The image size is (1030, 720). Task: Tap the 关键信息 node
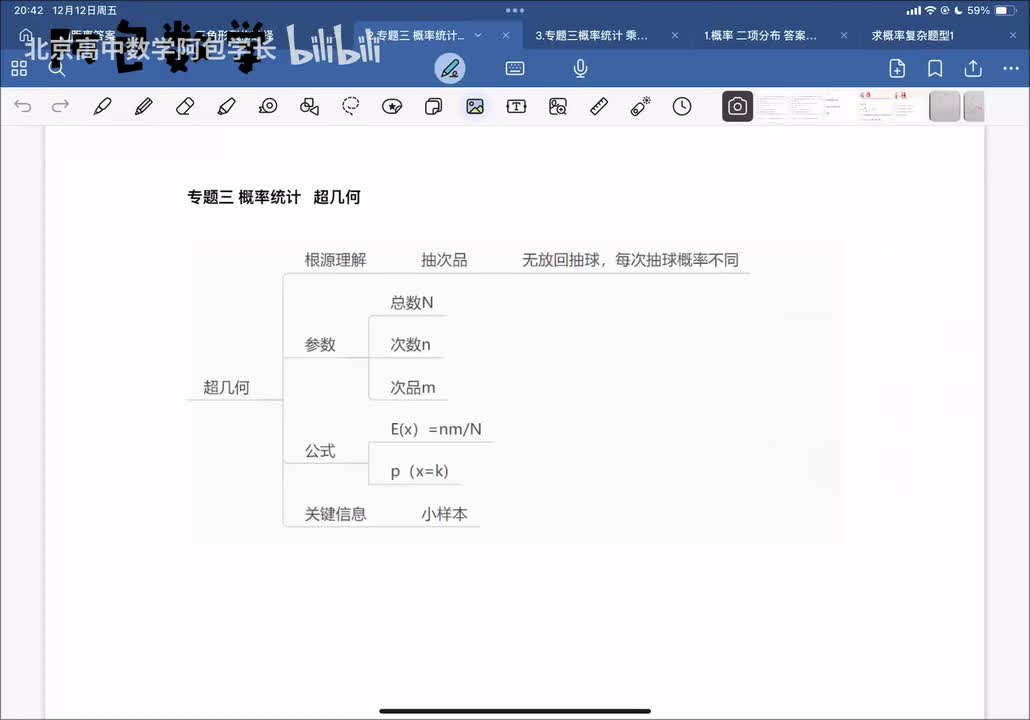(335, 514)
